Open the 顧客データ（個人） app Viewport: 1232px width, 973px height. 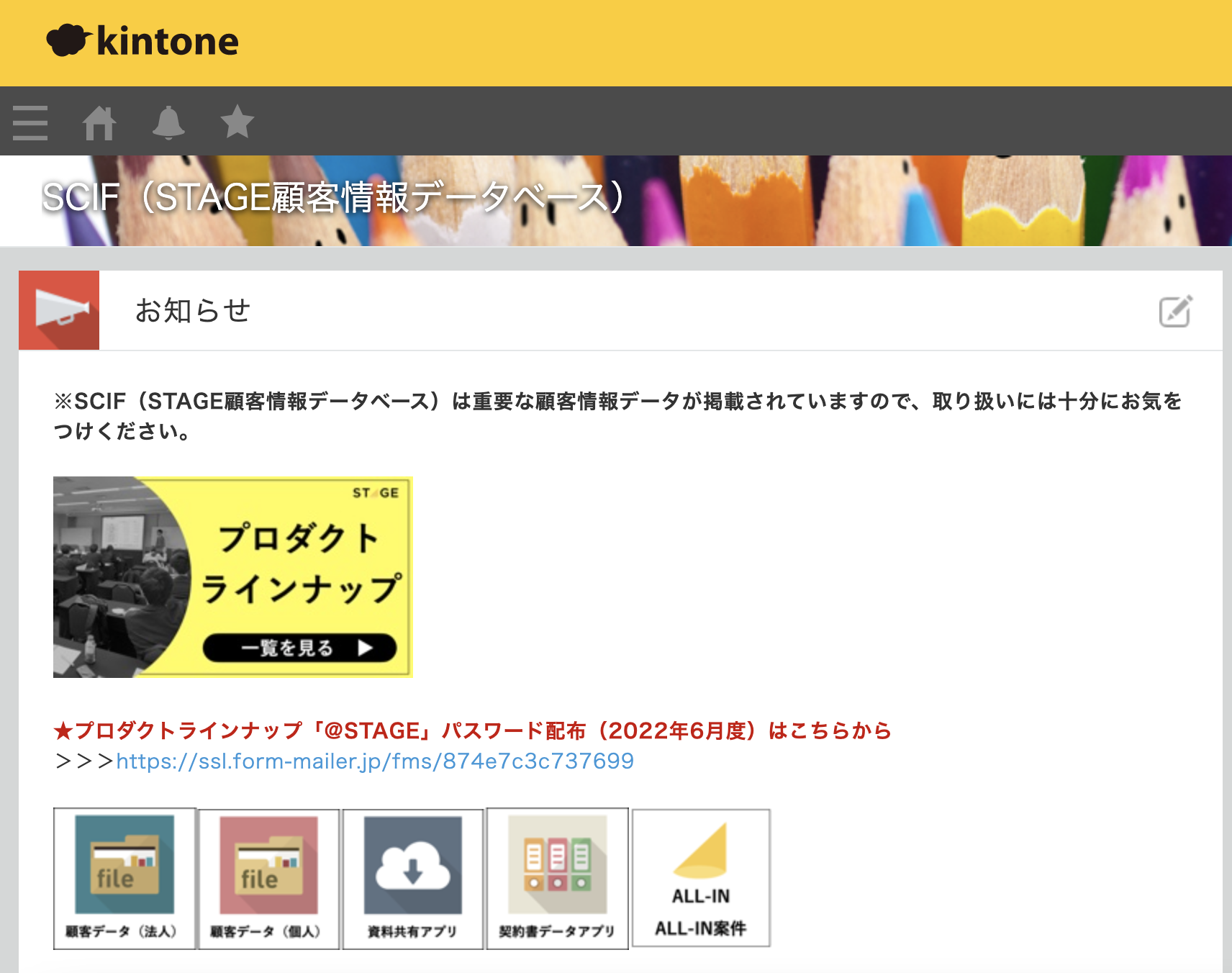[x=268, y=878]
